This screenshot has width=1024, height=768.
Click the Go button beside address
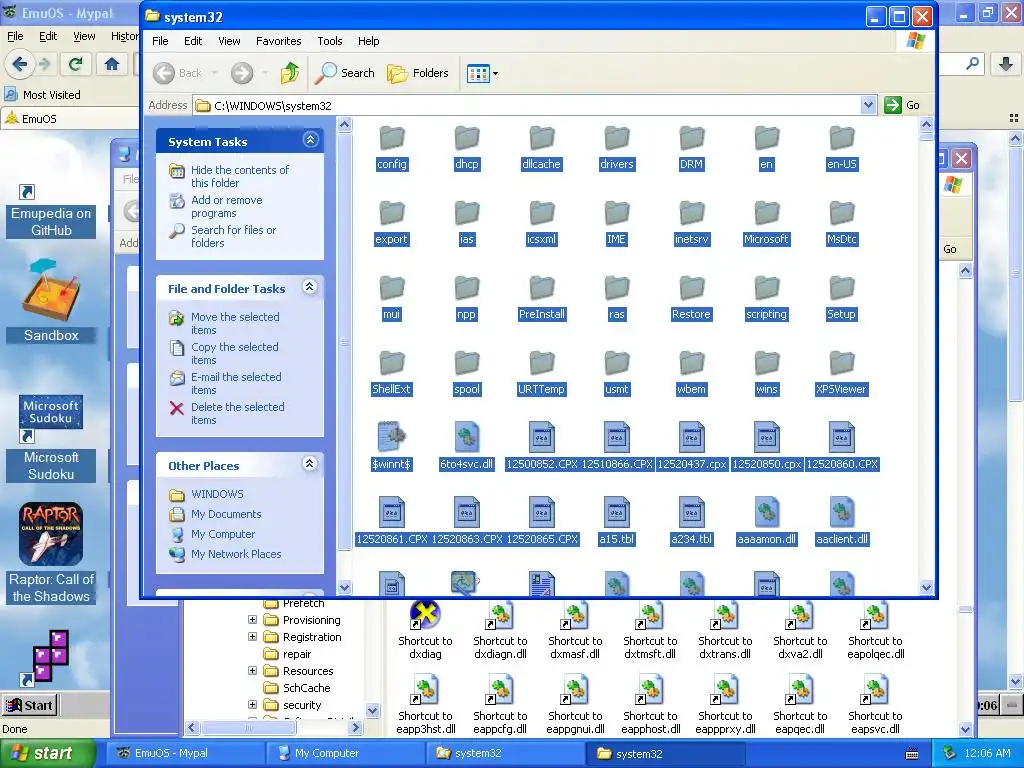coord(903,105)
